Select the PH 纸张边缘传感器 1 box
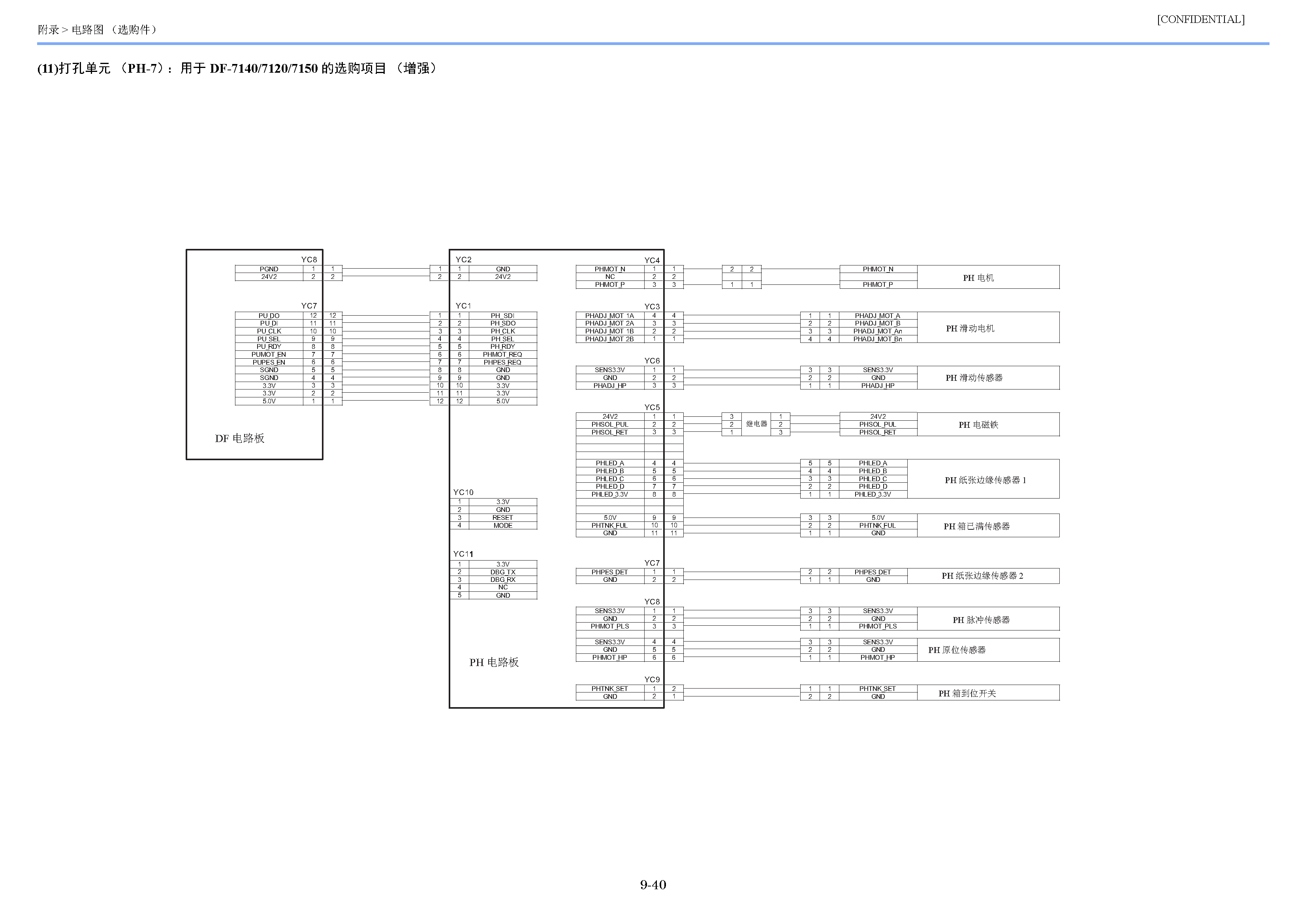 [984, 479]
